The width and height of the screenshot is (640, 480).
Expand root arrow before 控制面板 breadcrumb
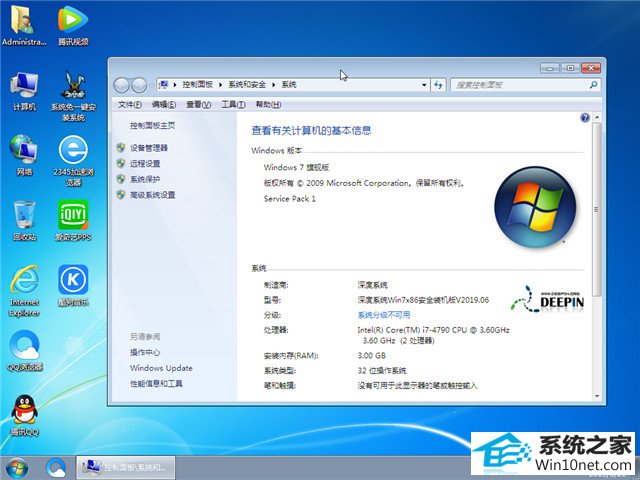pos(175,85)
